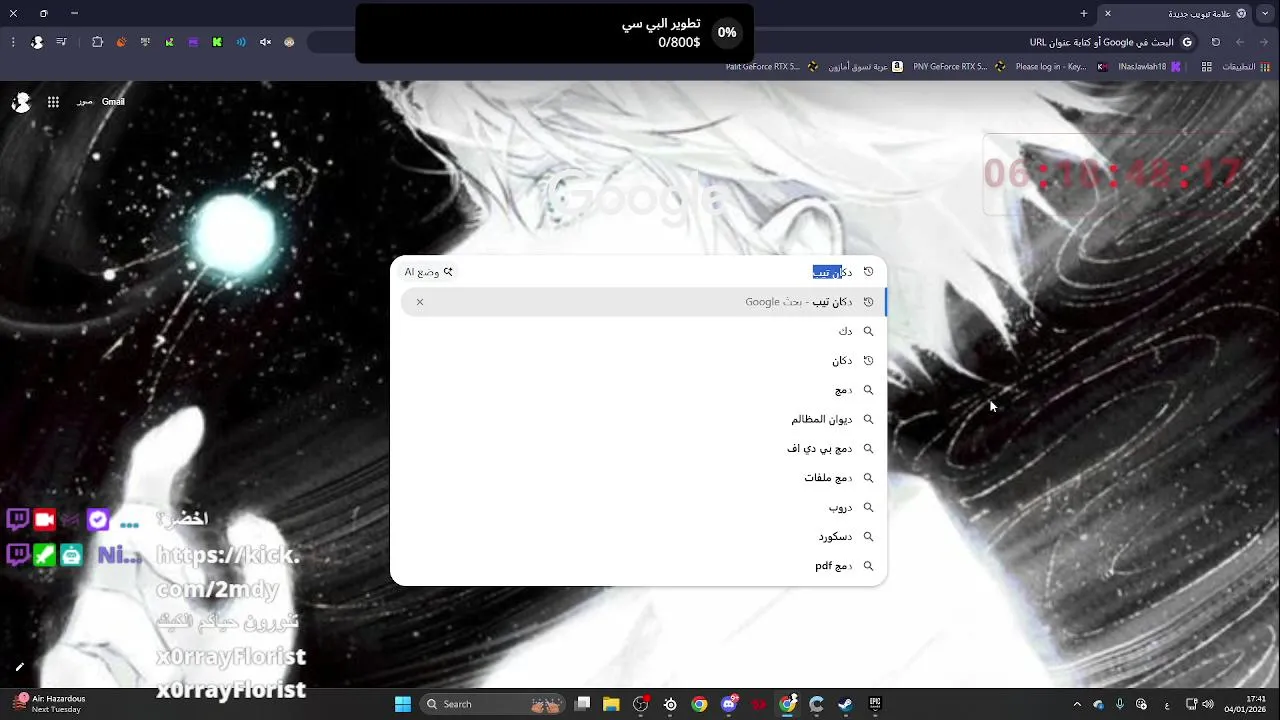Click the blue sound-waves extension icon

[241, 42]
